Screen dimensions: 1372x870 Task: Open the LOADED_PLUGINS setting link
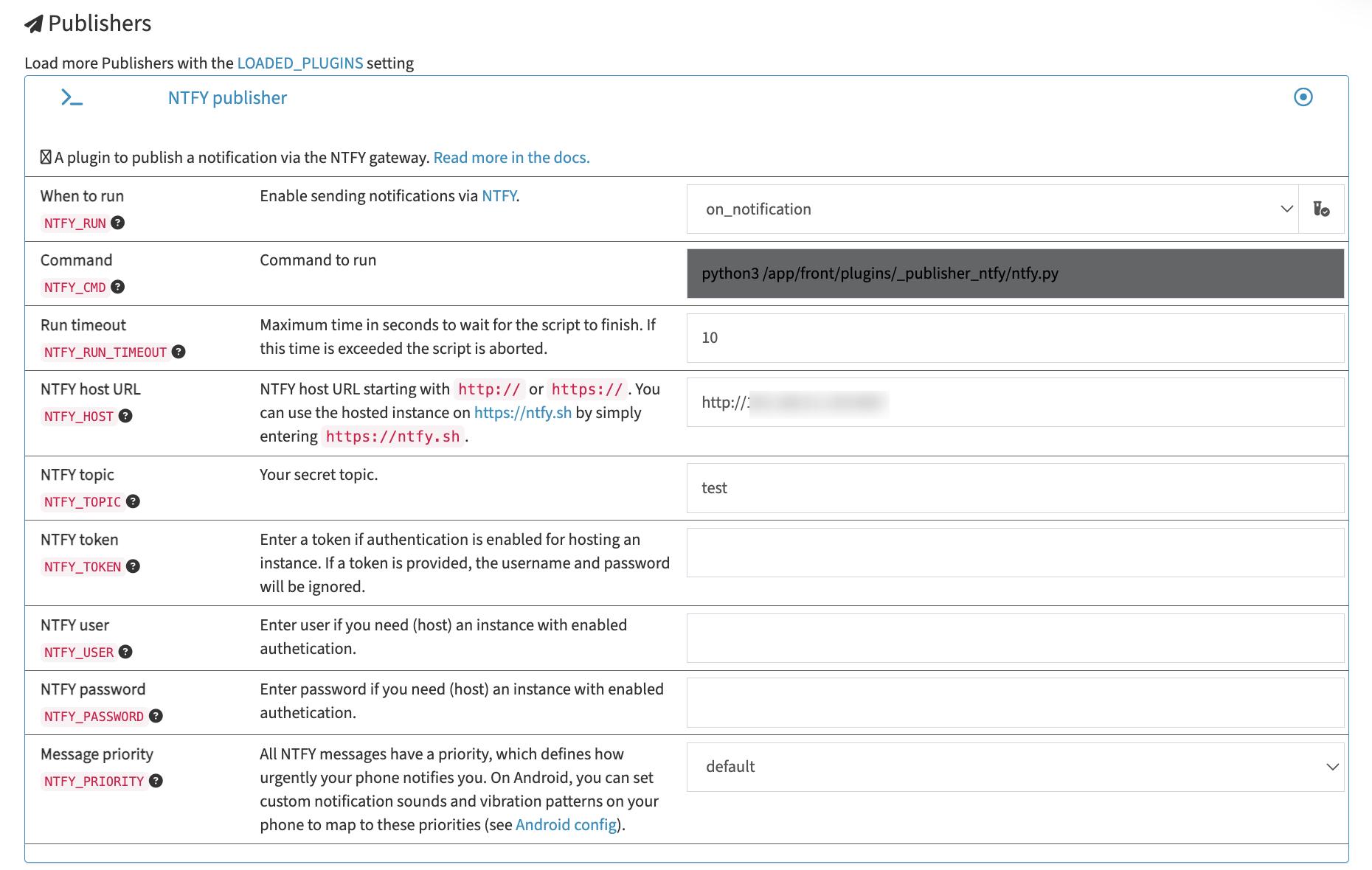point(300,63)
